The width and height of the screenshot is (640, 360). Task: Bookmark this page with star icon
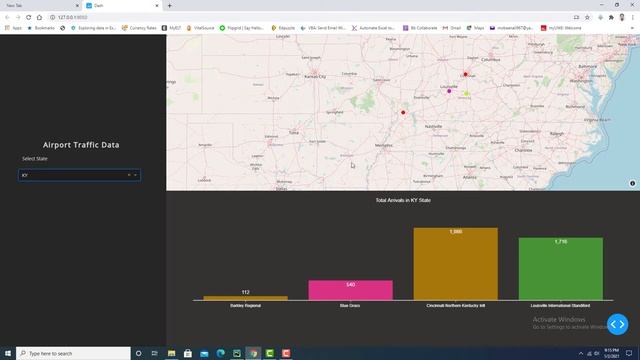(587, 18)
